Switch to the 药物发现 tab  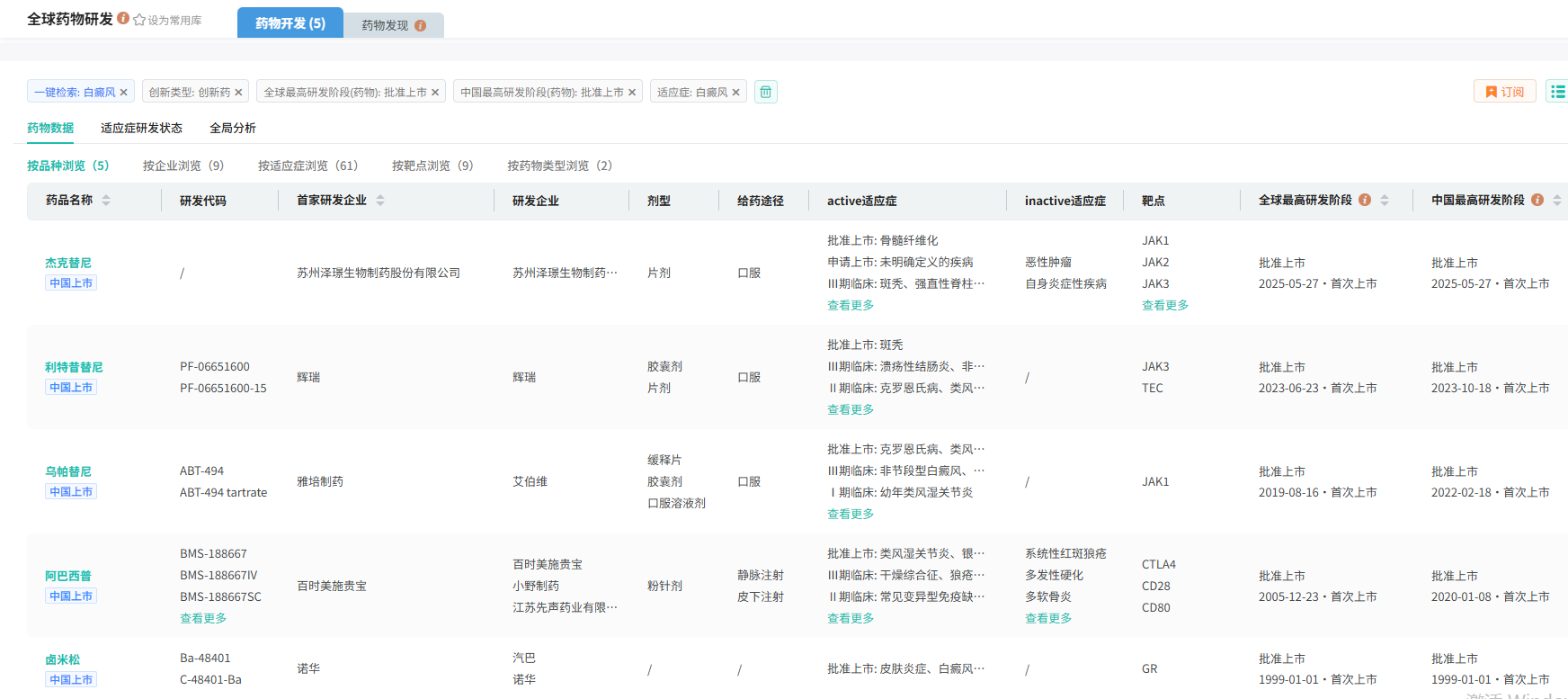pyautogui.click(x=385, y=25)
